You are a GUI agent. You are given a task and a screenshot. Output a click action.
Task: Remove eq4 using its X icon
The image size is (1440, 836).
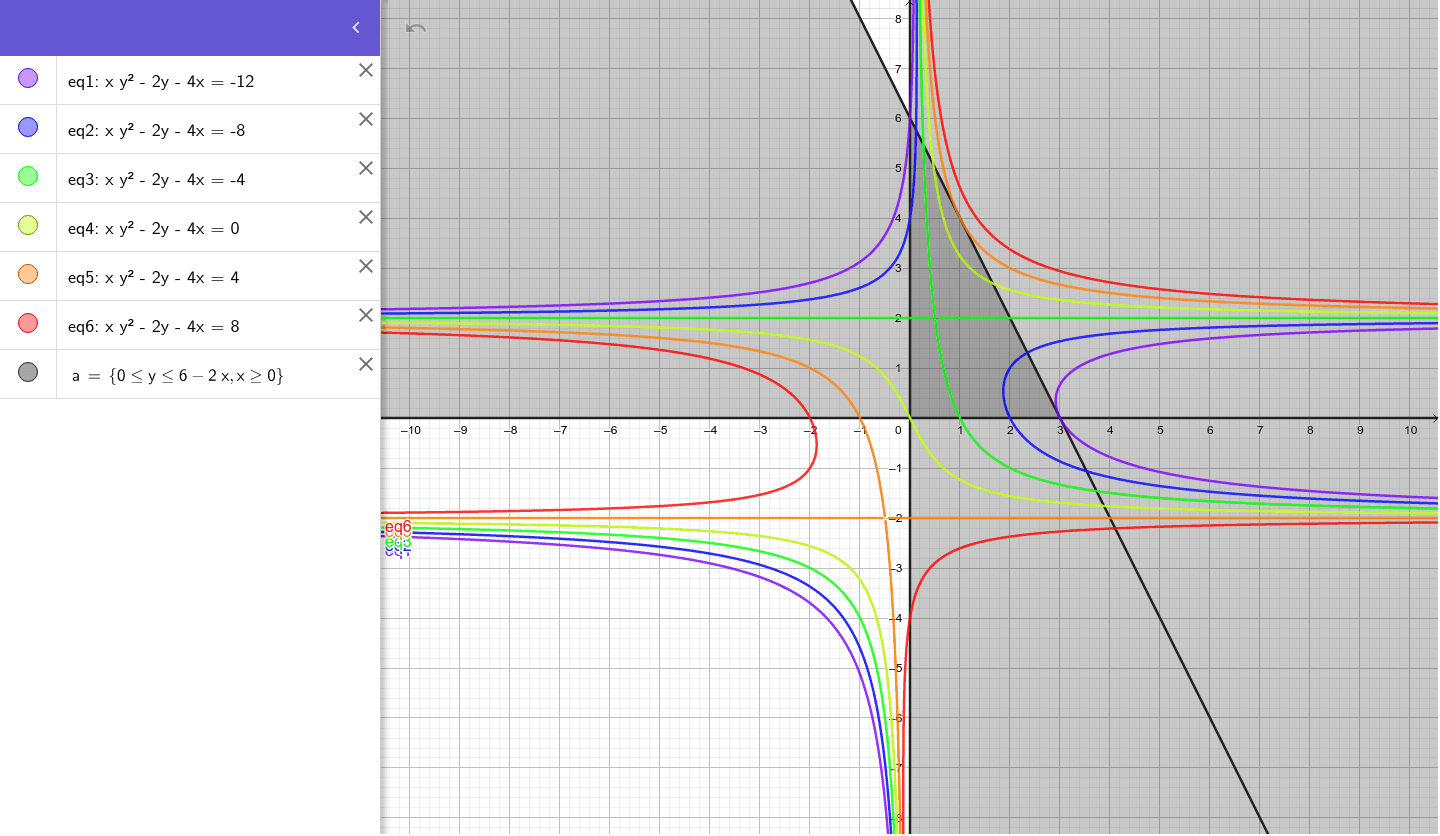pyautogui.click(x=366, y=217)
